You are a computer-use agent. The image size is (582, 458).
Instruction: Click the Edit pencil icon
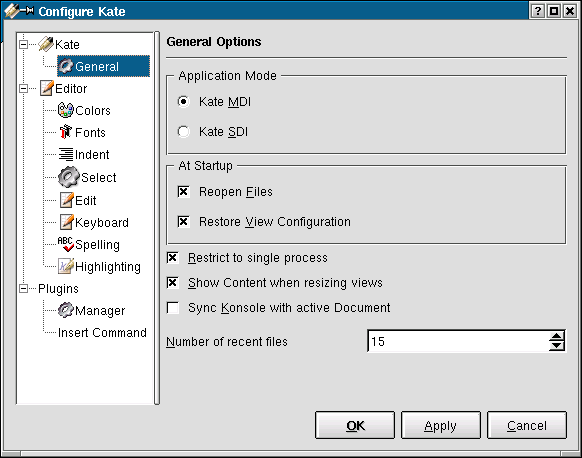pyautogui.click(x=66, y=200)
